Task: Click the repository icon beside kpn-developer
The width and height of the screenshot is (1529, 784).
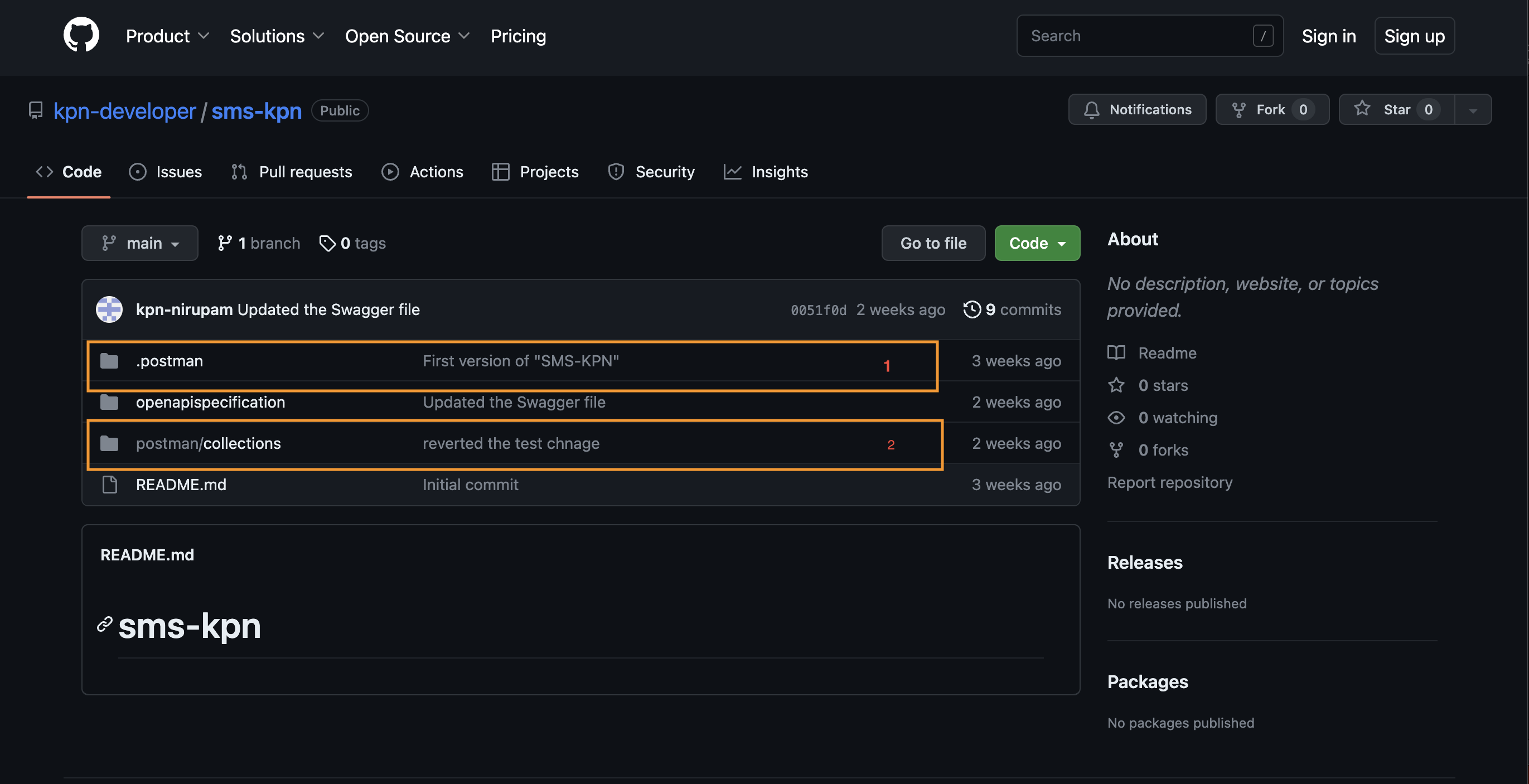Action: 36,110
